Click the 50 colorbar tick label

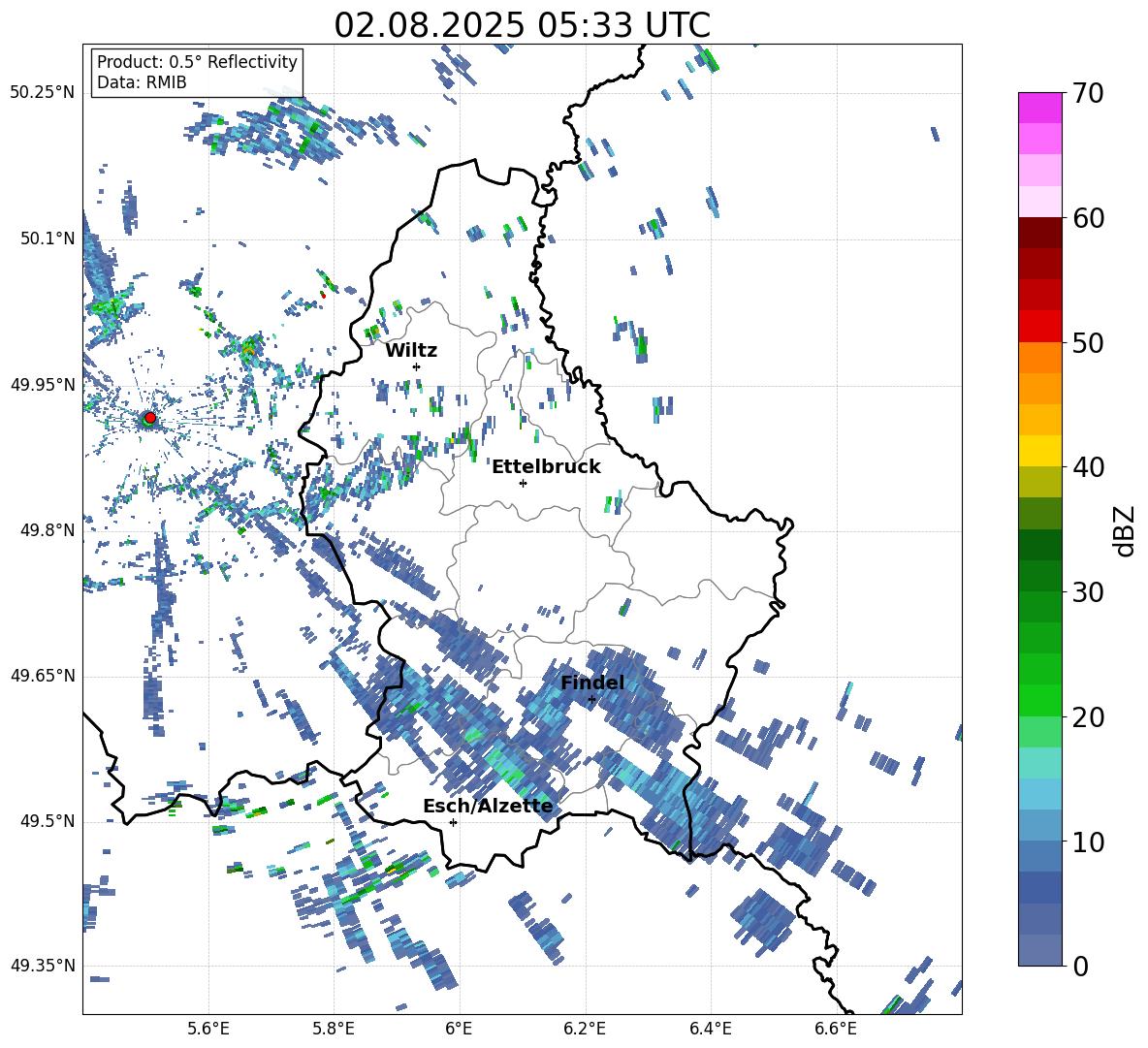(x=1087, y=342)
